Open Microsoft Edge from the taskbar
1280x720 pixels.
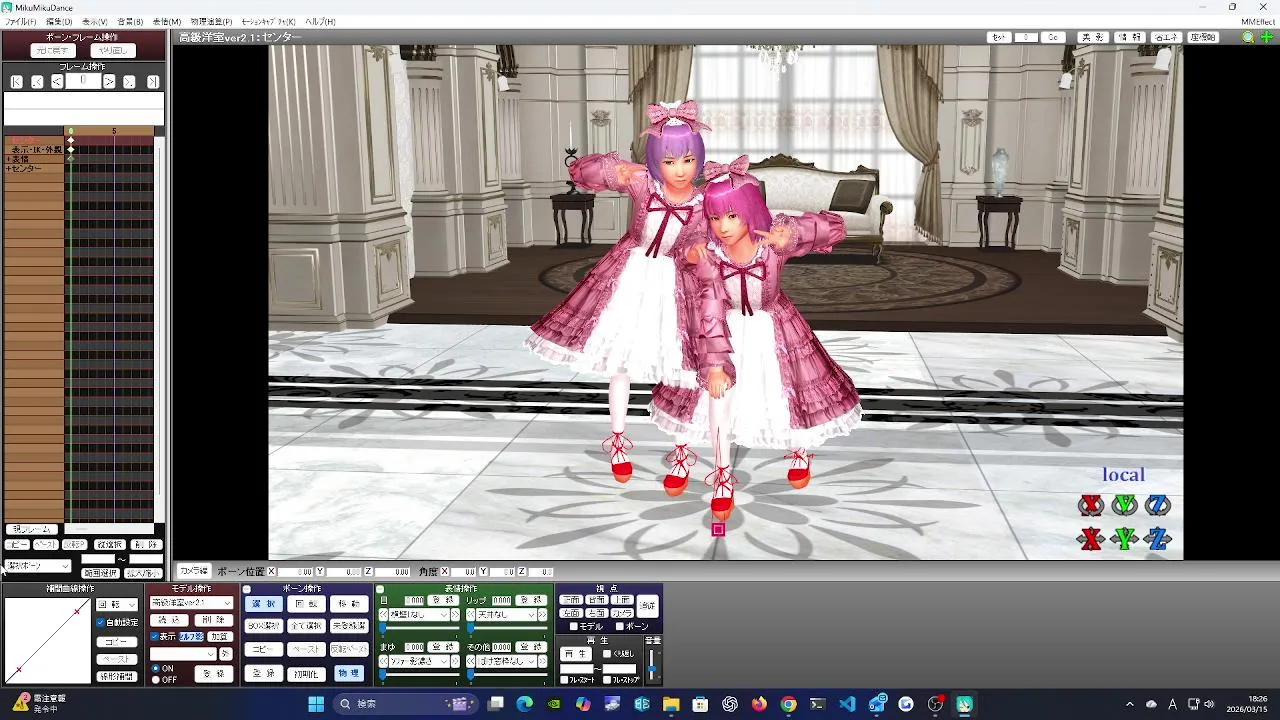coord(525,704)
